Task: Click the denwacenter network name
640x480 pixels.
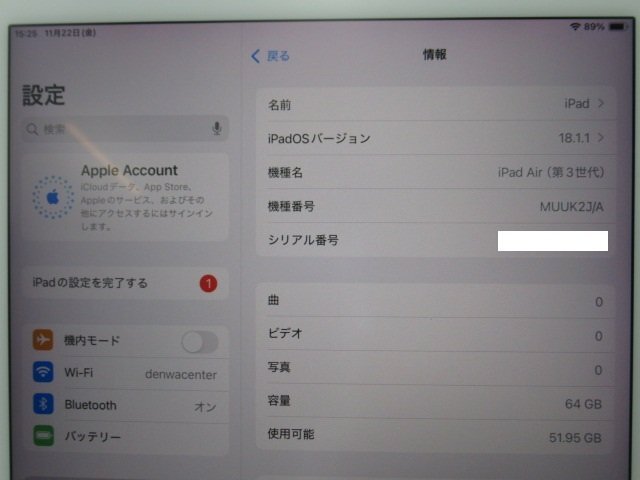Action: [181, 374]
